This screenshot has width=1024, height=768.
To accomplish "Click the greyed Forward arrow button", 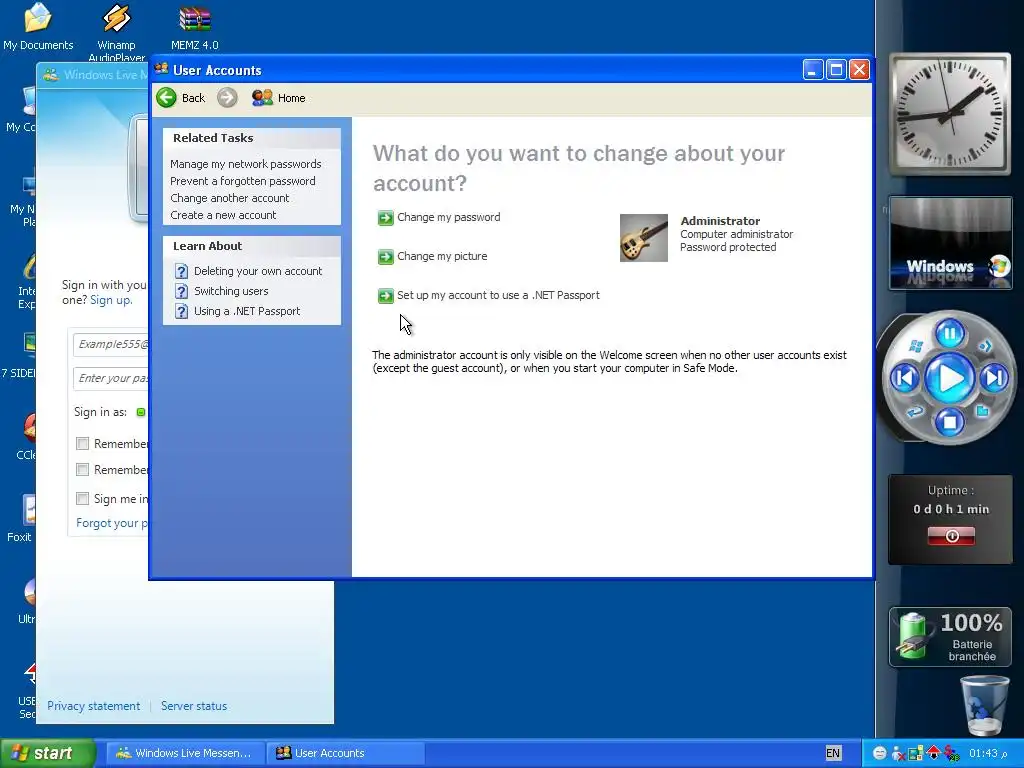I will [x=227, y=98].
